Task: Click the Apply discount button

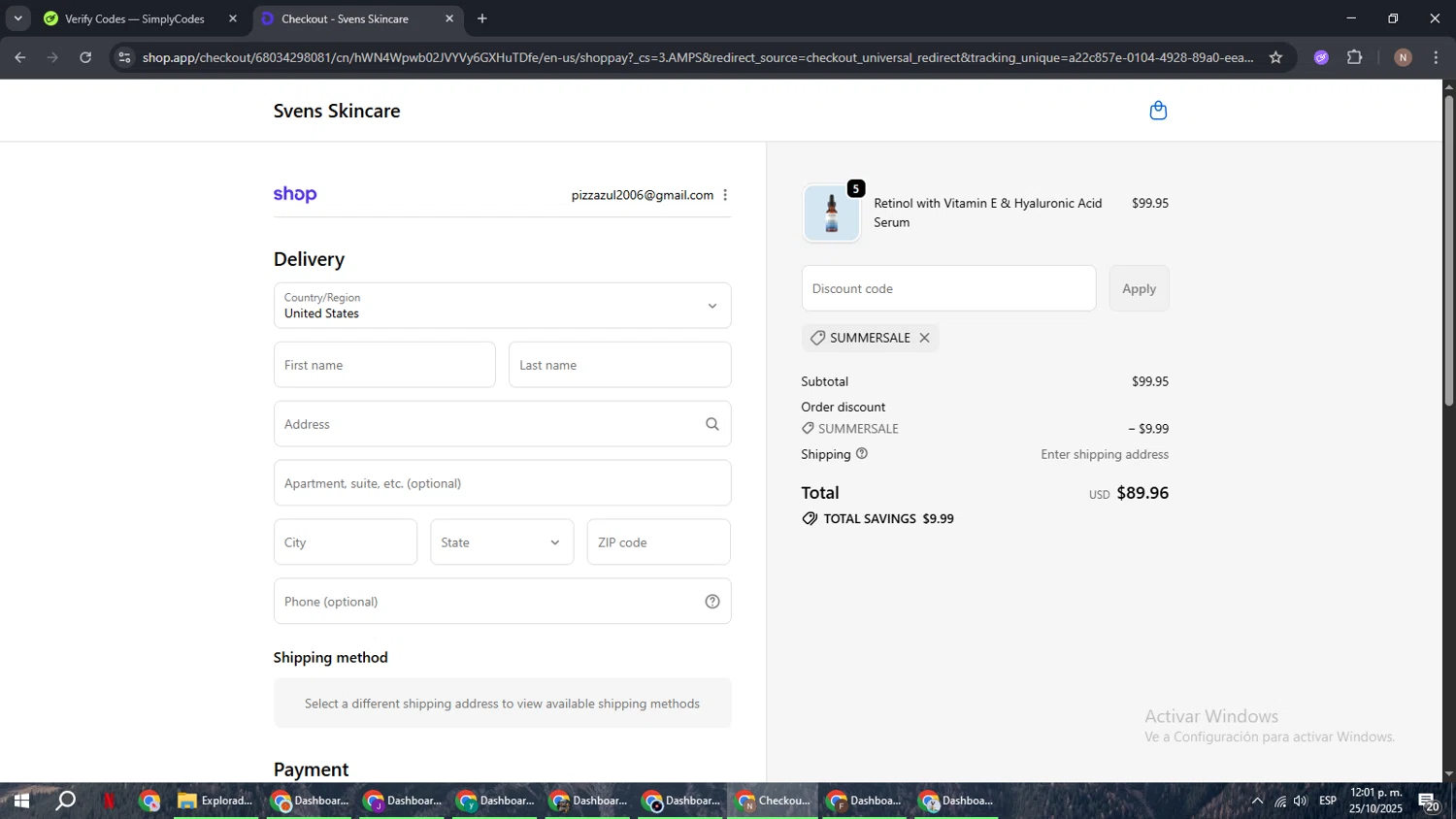Action: point(1139,288)
